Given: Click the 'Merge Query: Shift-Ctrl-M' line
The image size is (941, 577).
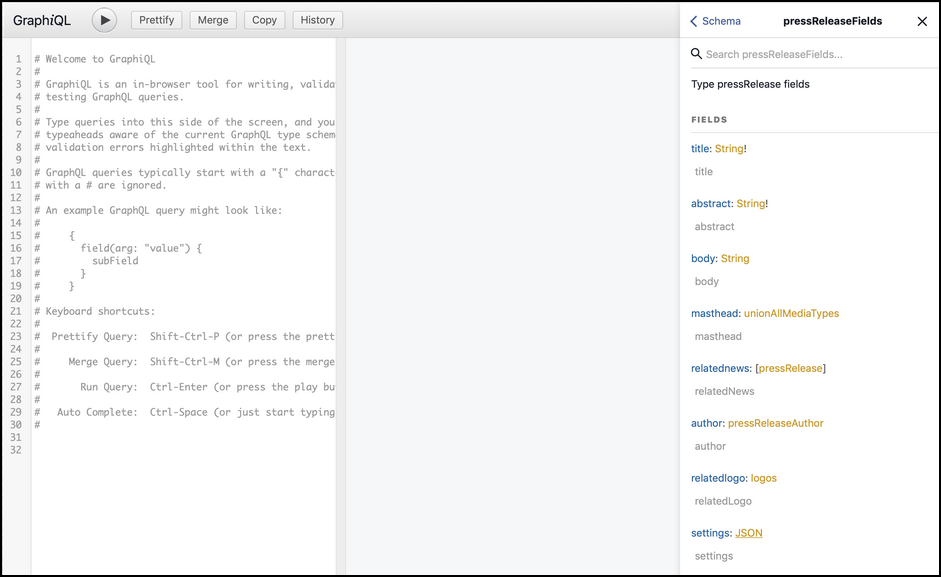Looking at the screenshot, I should click(184, 361).
